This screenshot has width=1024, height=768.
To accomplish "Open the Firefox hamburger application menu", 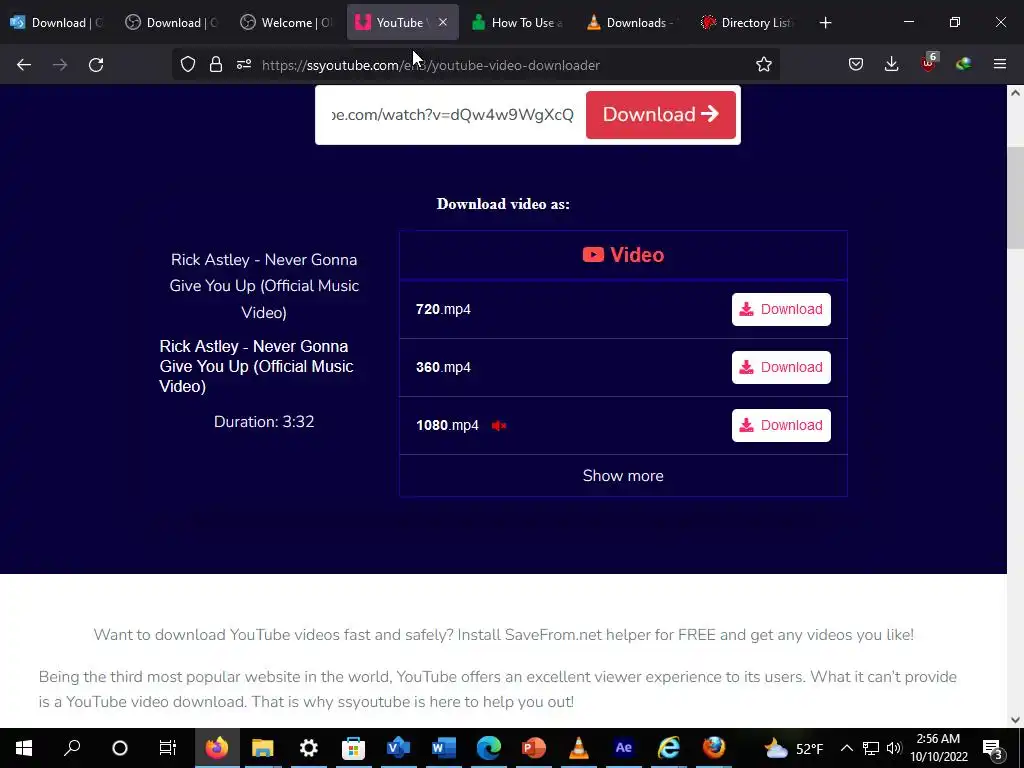I will pyautogui.click(x=1000, y=64).
